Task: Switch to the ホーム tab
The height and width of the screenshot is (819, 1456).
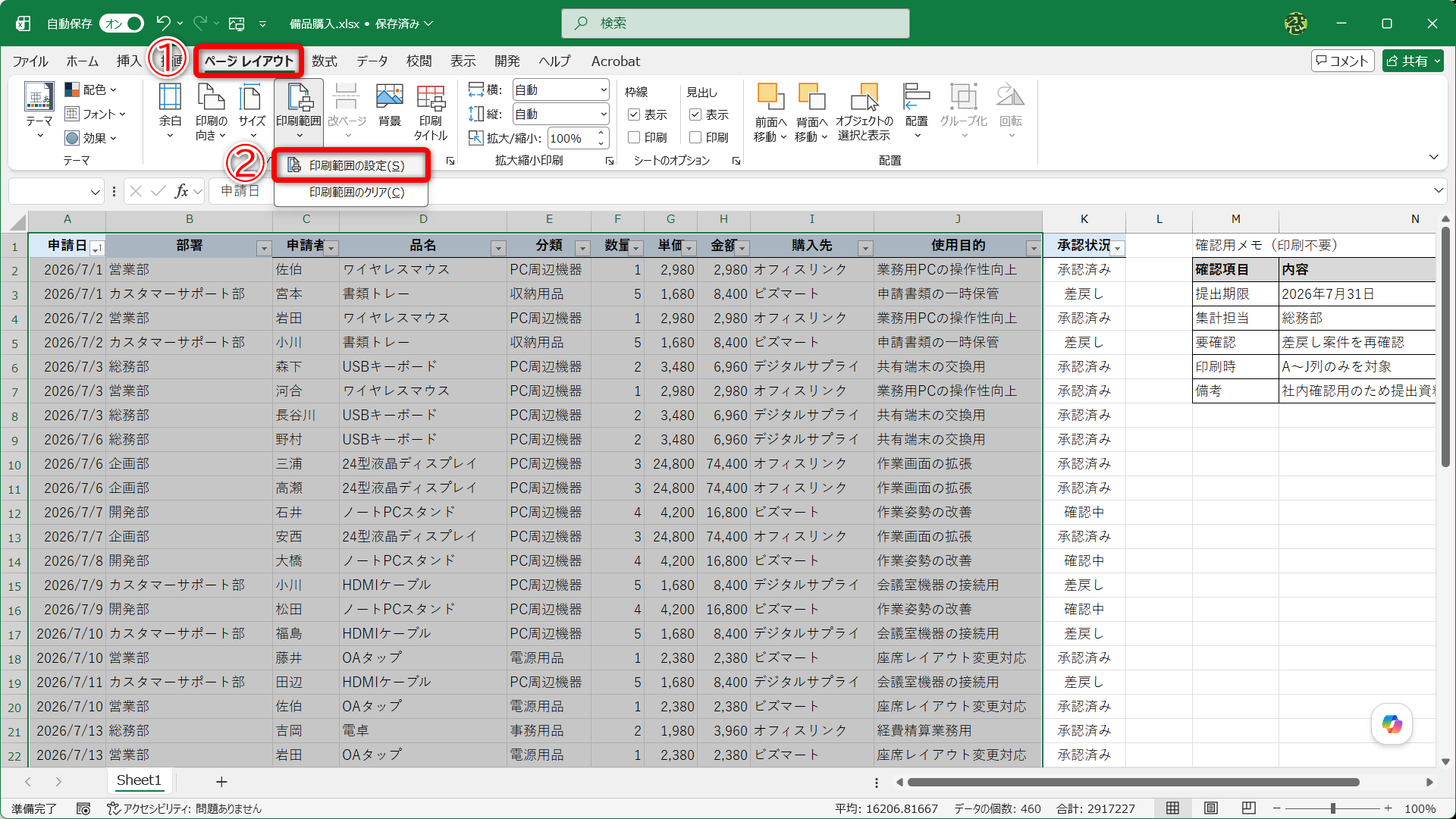Action: tap(82, 61)
